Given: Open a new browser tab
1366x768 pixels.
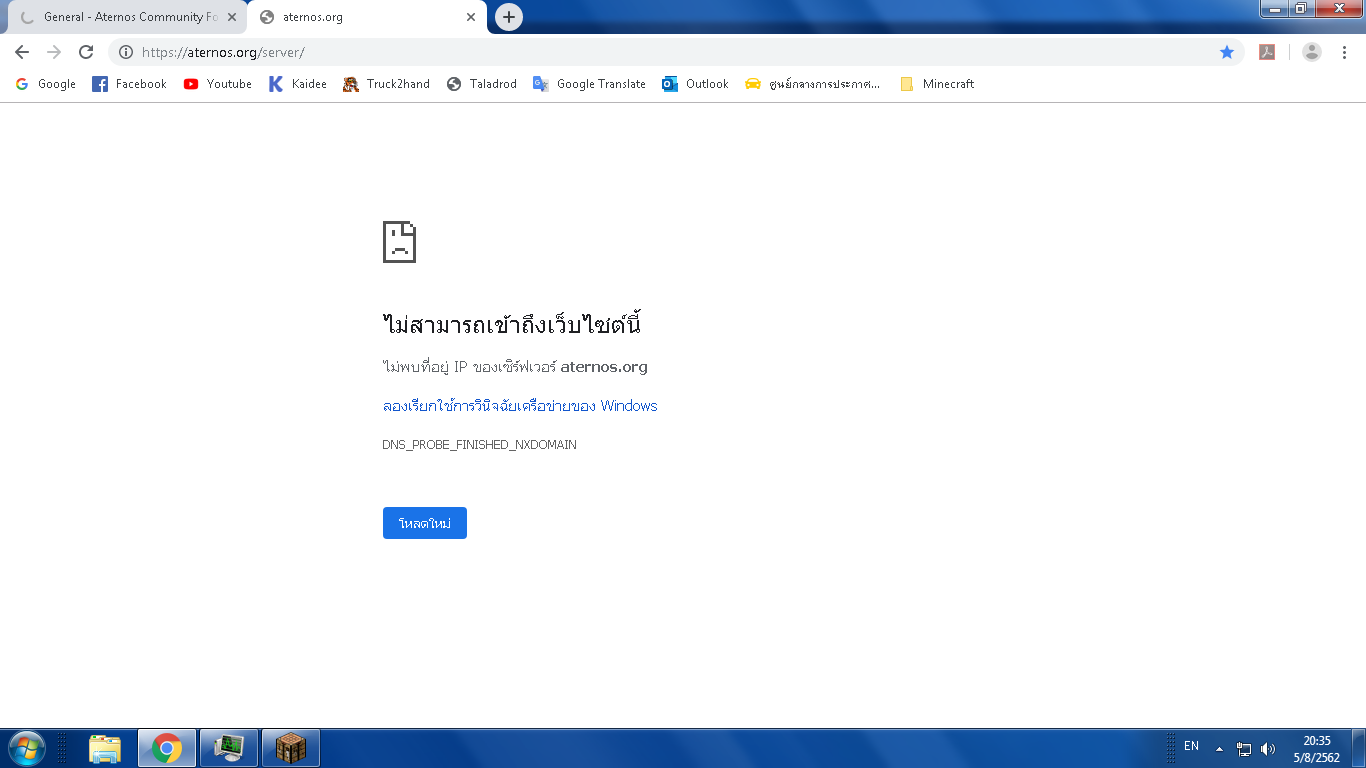Looking at the screenshot, I should tap(509, 17).
